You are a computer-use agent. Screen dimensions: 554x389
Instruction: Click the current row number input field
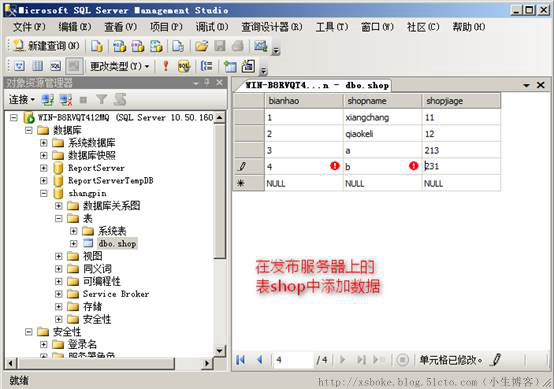[x=293, y=360]
